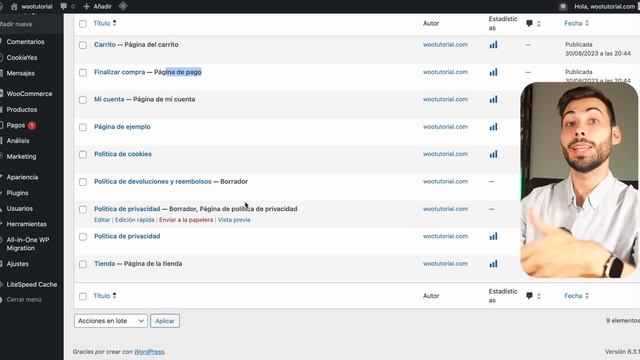Open stats chart for Tienda page

(493, 264)
